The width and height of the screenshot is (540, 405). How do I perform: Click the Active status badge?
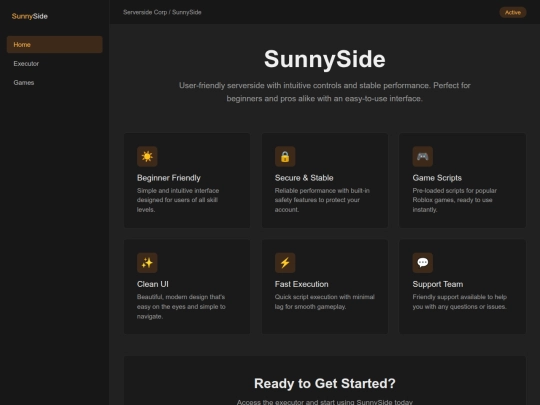[x=512, y=12]
